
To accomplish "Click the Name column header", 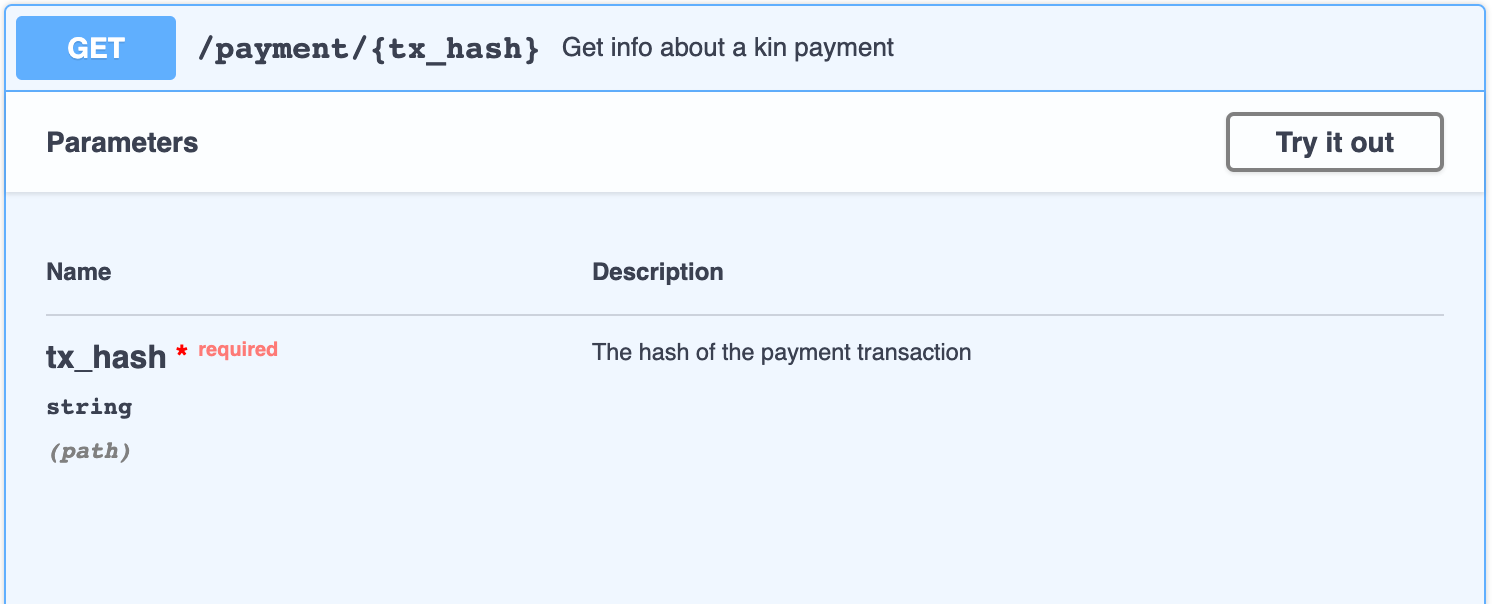I will coord(78,271).
